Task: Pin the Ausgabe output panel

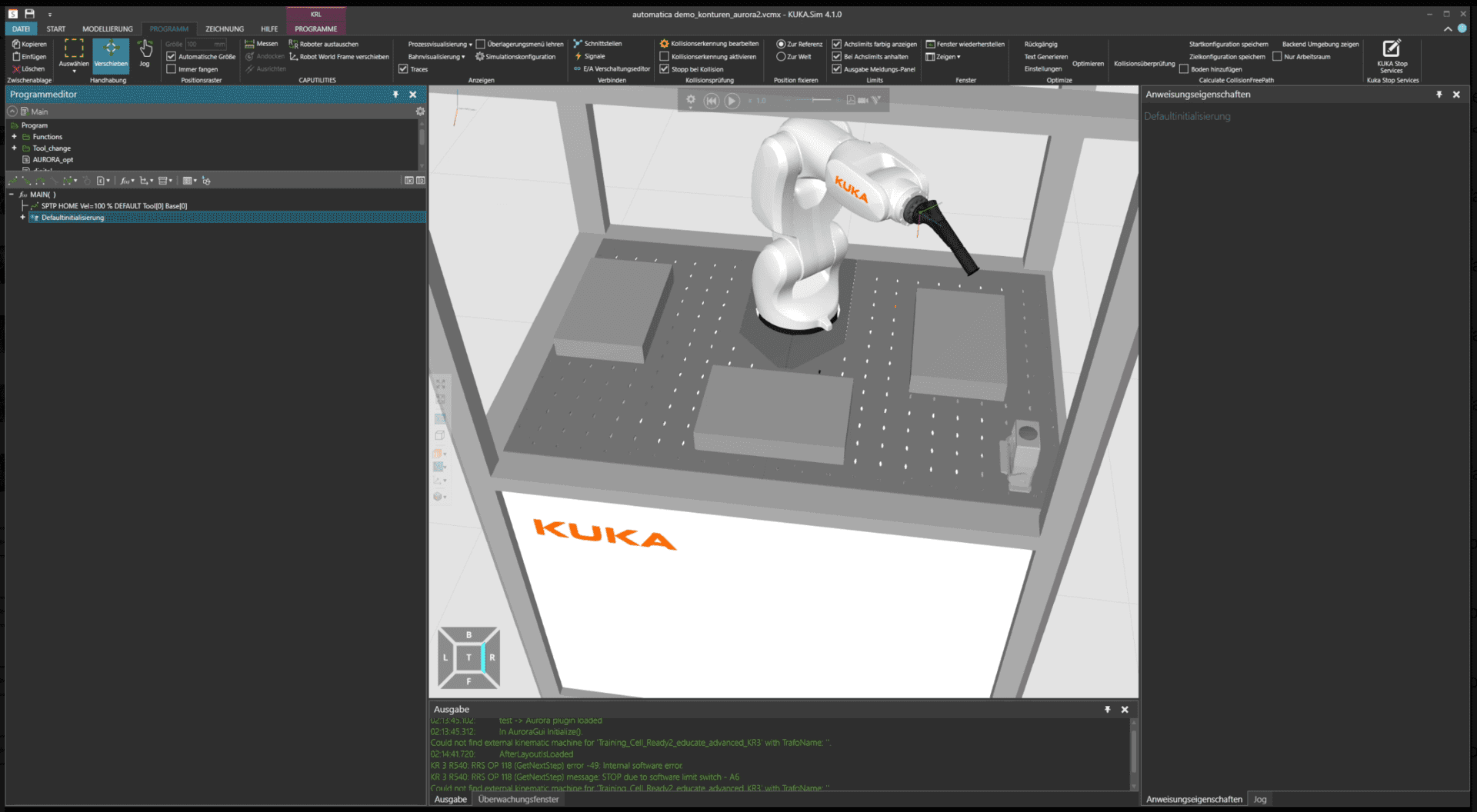Action: click(x=1107, y=710)
